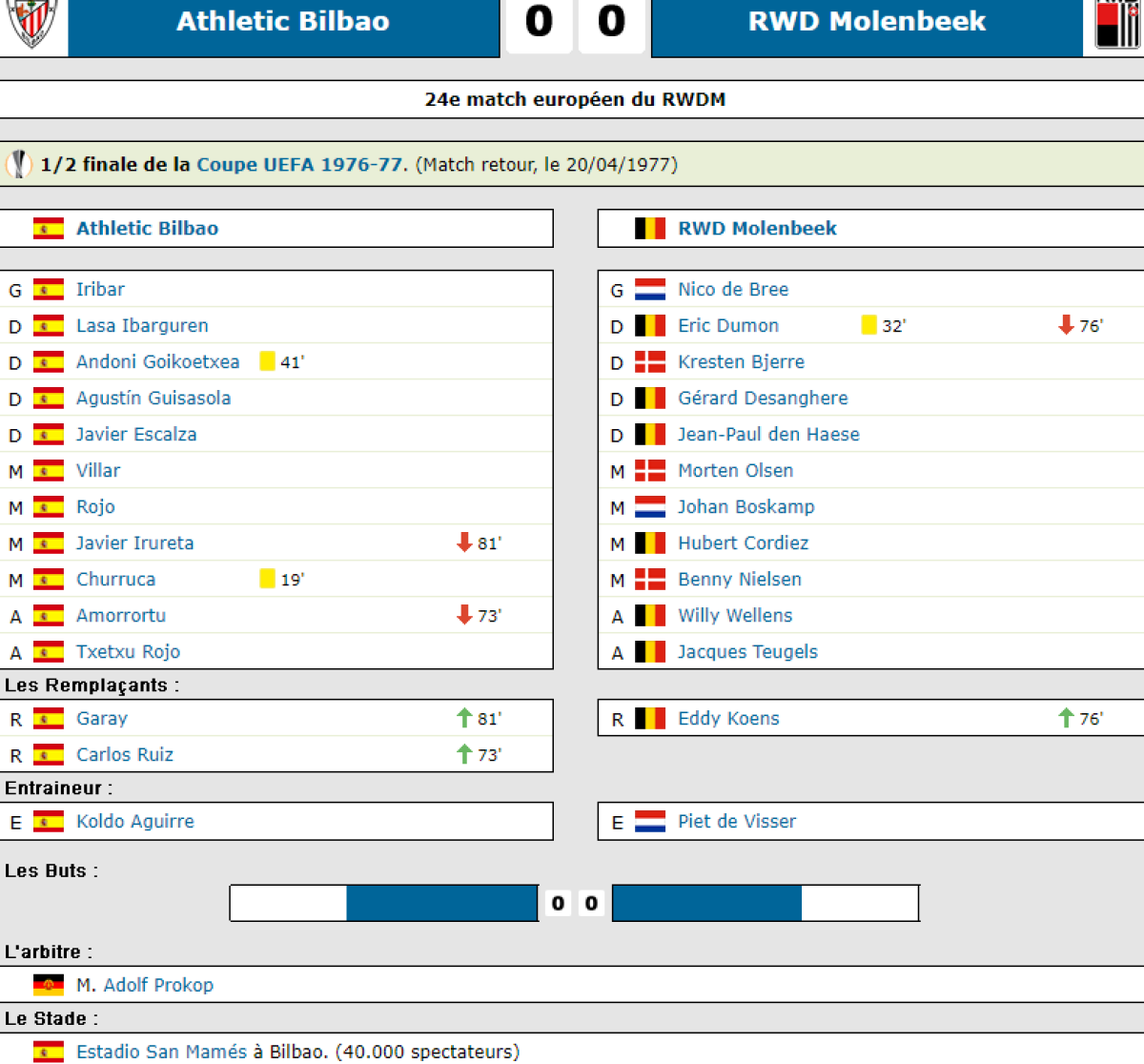1144x1064 pixels.
Task: Click Javier Irureta's red substitution arrow
Action: pyautogui.click(x=464, y=542)
